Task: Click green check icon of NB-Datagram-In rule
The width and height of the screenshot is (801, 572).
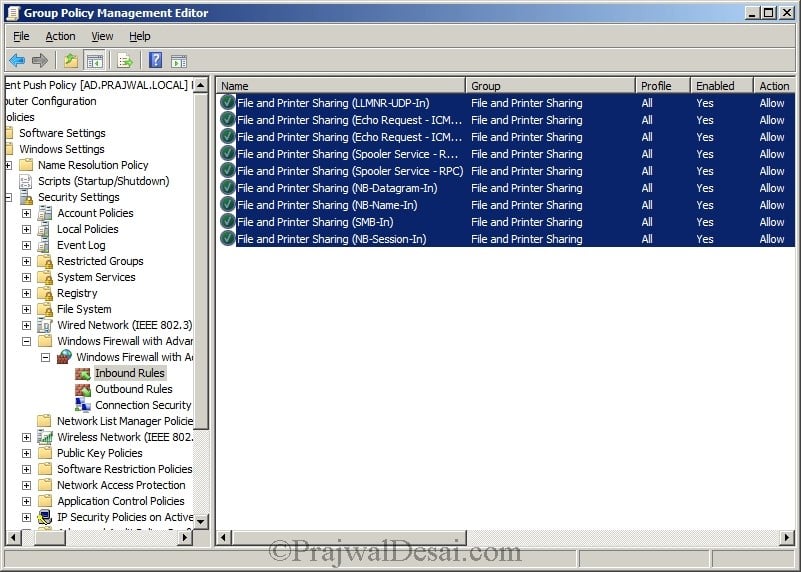Action: click(227, 188)
